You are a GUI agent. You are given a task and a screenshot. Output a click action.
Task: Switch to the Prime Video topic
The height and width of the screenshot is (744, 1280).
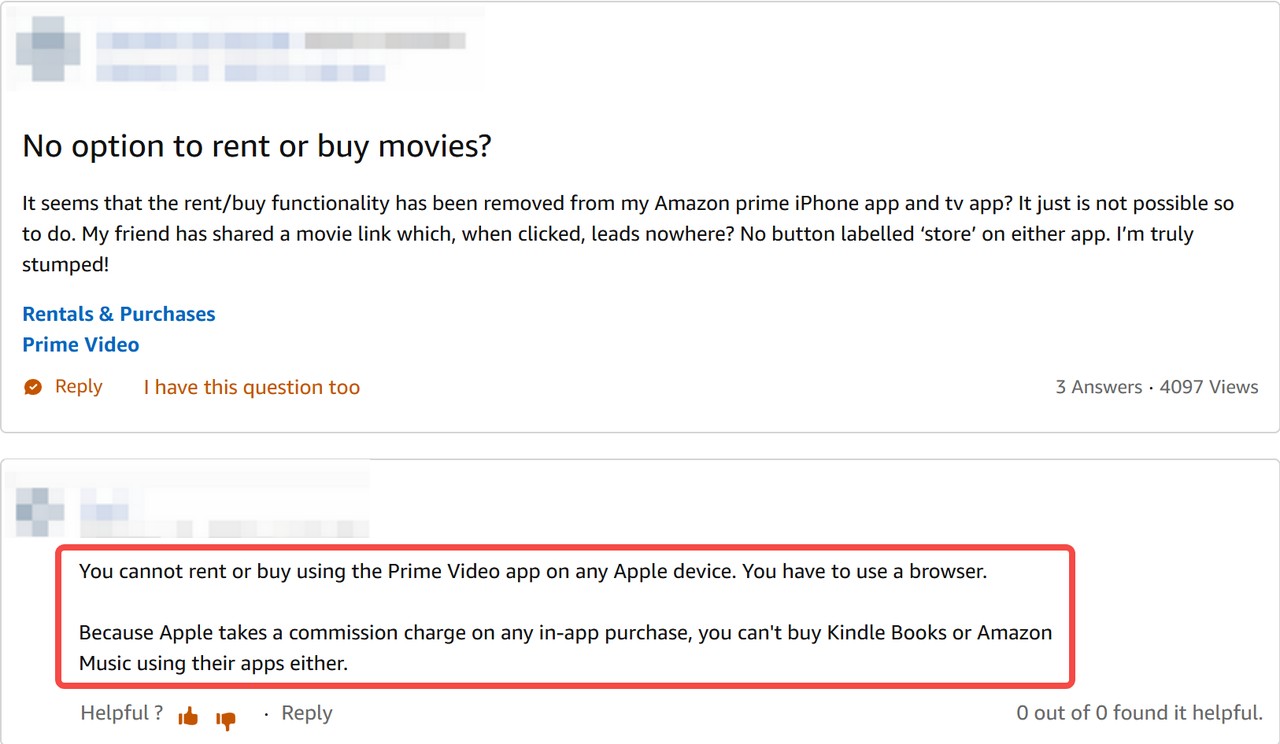[x=80, y=344]
